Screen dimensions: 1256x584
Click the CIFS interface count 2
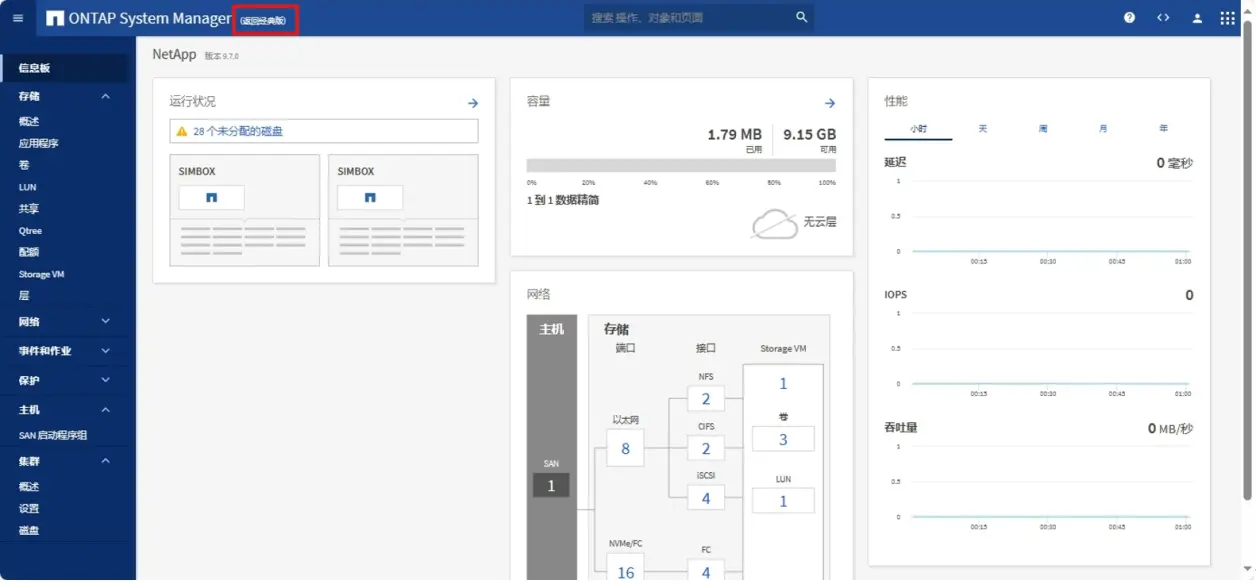(x=706, y=449)
